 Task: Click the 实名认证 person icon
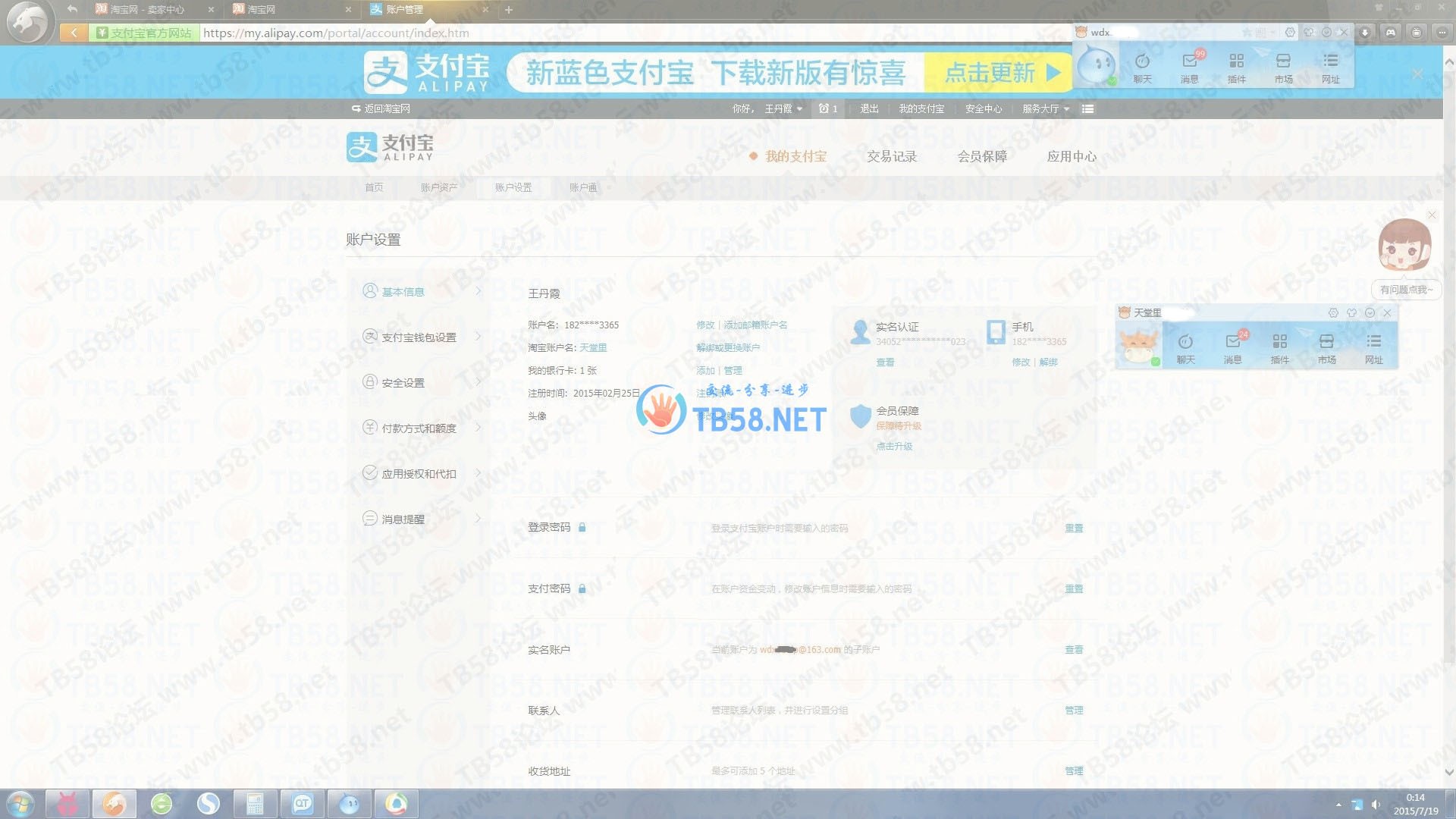click(x=860, y=332)
